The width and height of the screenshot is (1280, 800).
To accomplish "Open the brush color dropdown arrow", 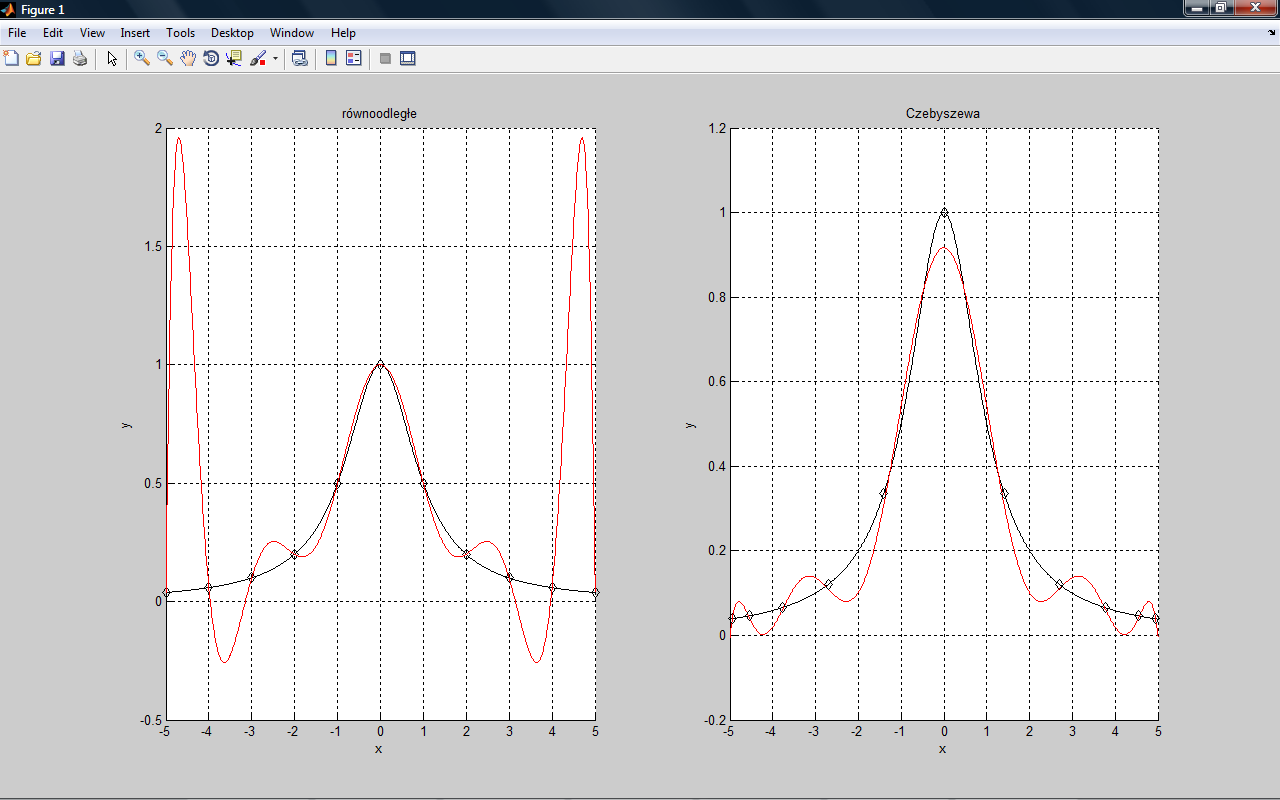I will point(275,59).
